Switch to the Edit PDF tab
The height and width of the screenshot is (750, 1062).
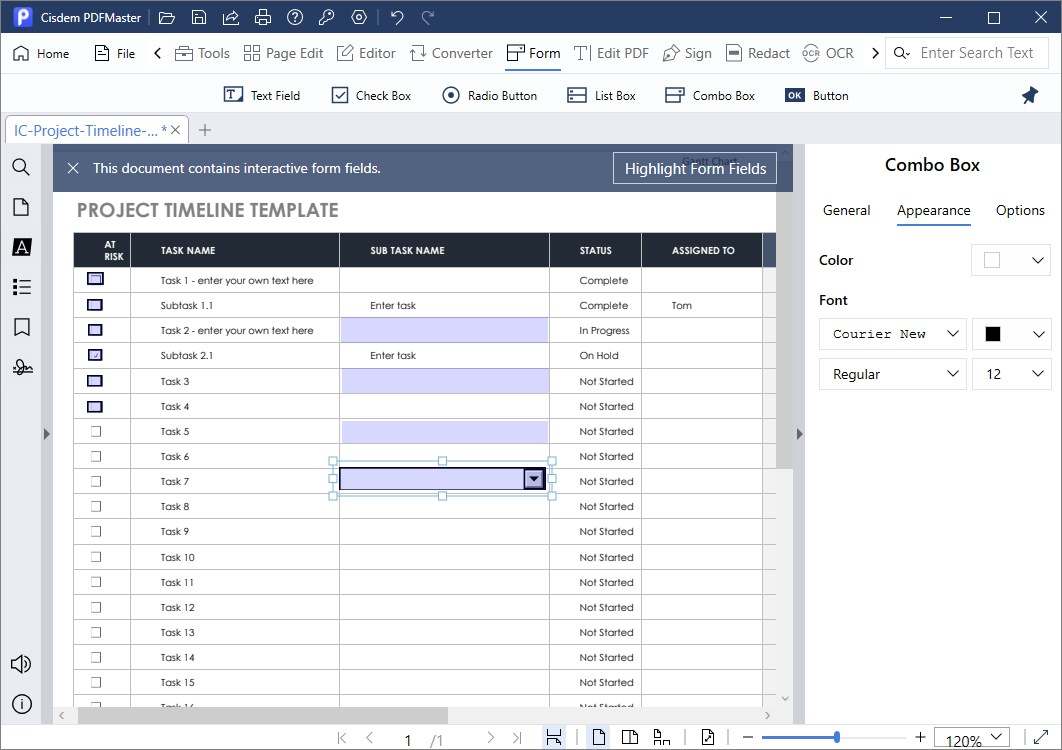611,53
